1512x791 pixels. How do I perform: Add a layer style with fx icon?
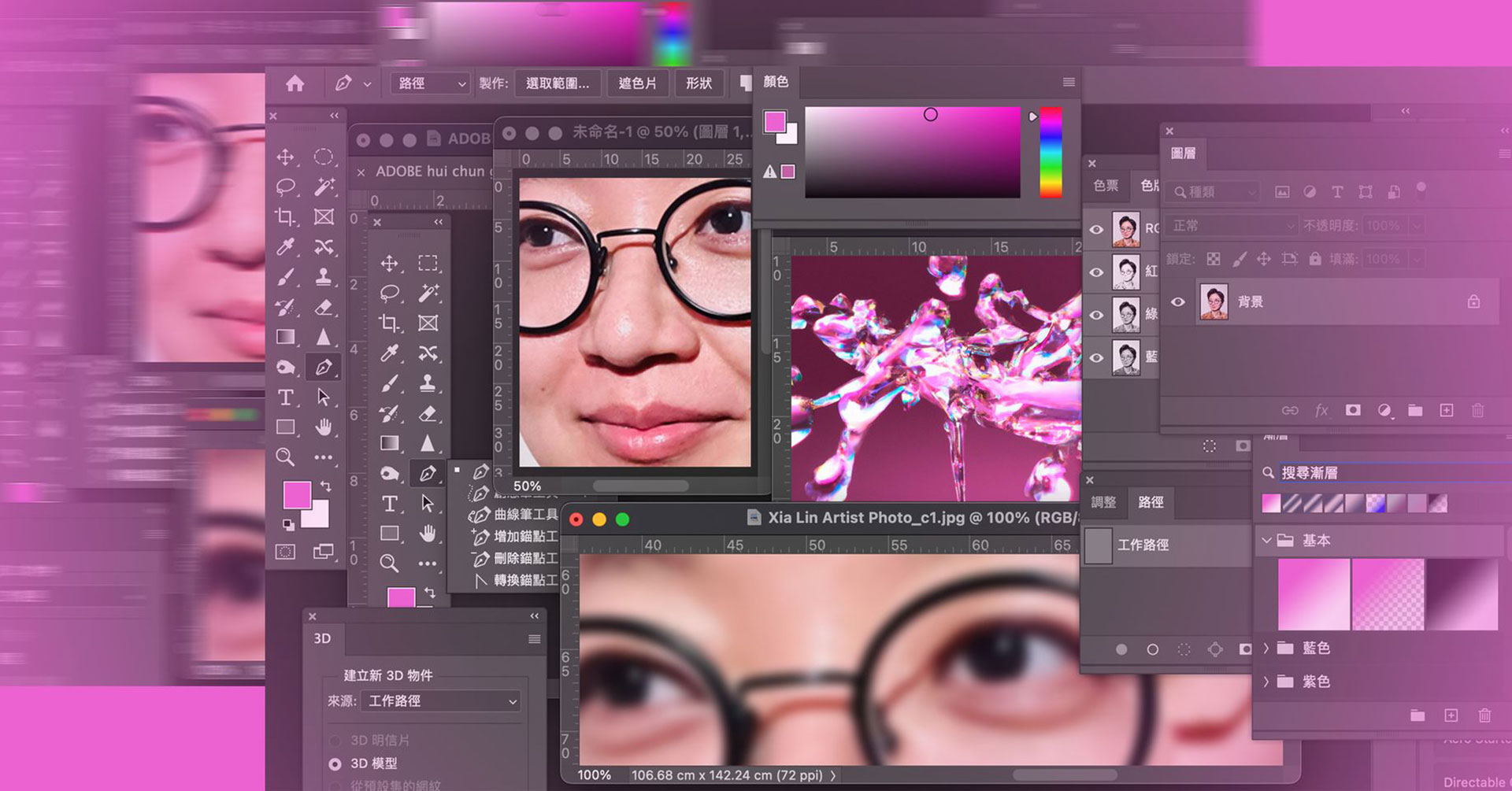[x=1321, y=410]
